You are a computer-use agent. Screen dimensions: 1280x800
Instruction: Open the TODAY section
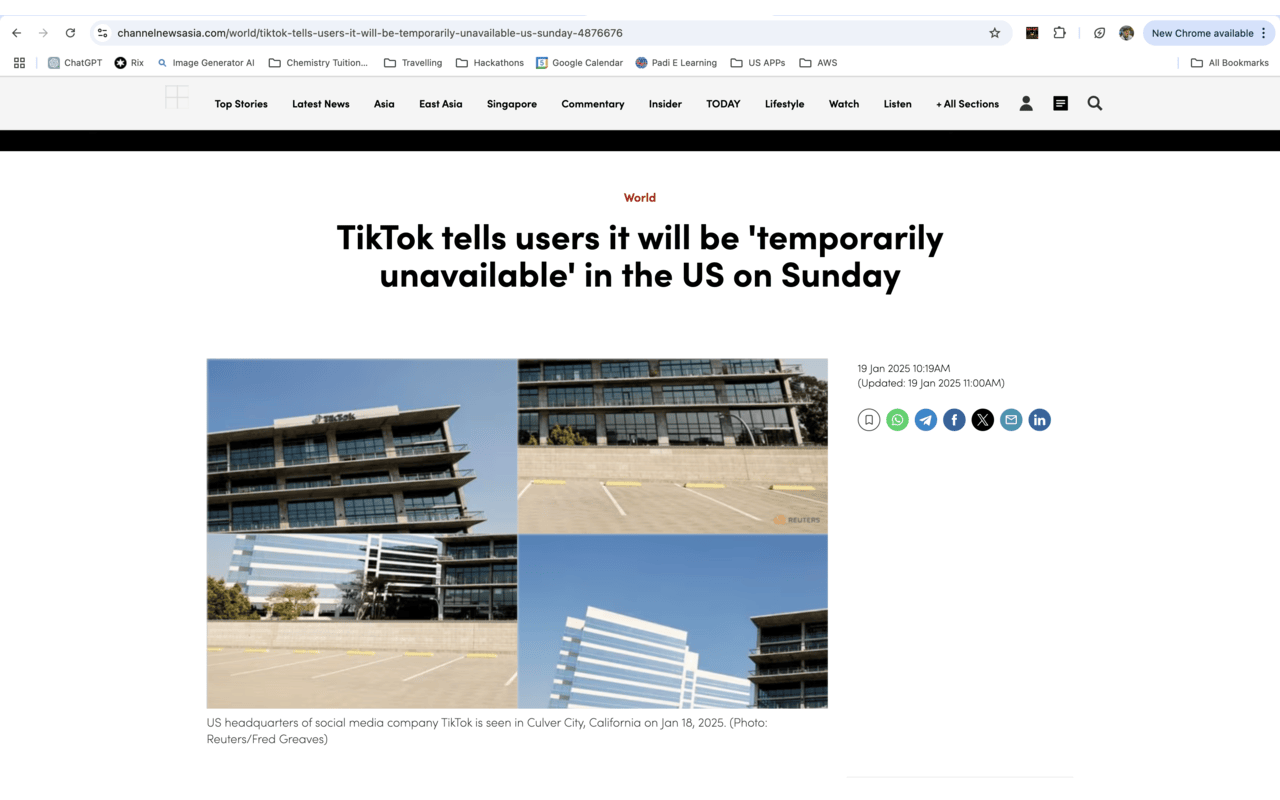[723, 104]
